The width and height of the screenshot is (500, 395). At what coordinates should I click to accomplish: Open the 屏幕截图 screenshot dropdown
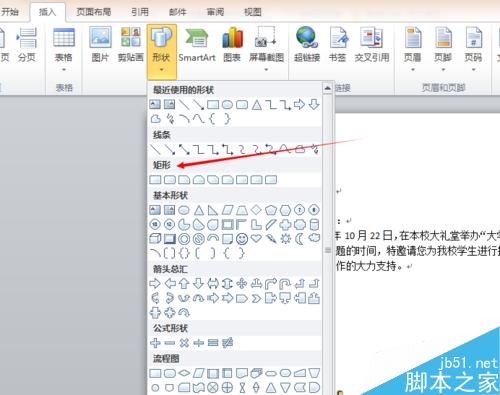(266, 49)
